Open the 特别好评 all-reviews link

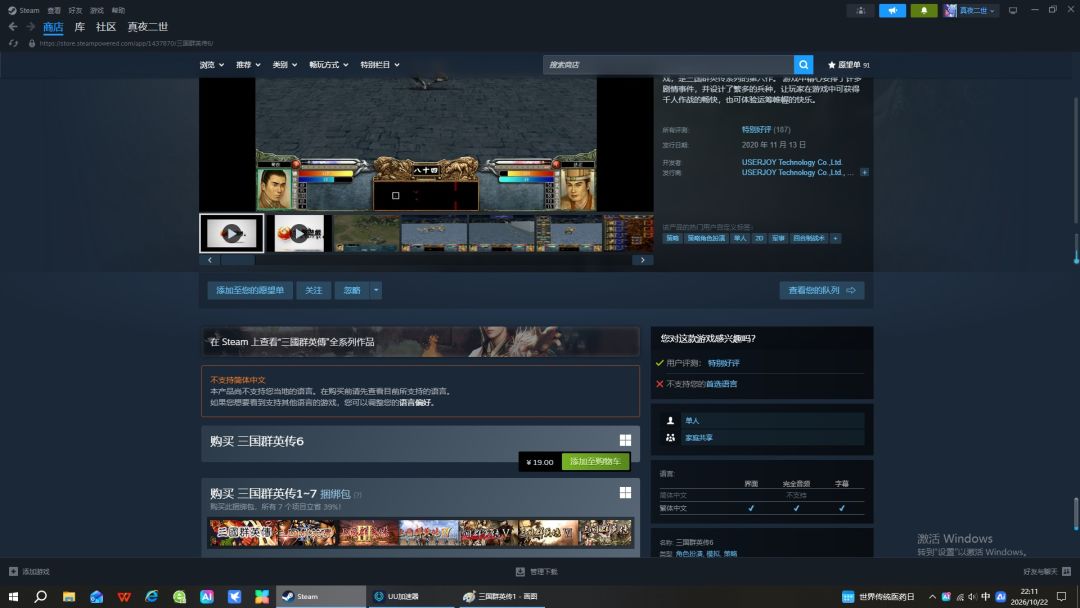pyautogui.click(x=756, y=129)
